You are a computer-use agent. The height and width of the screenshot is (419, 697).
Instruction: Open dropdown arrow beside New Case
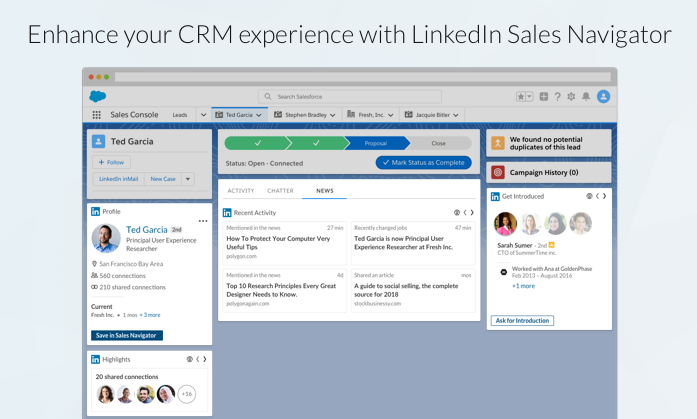187,179
